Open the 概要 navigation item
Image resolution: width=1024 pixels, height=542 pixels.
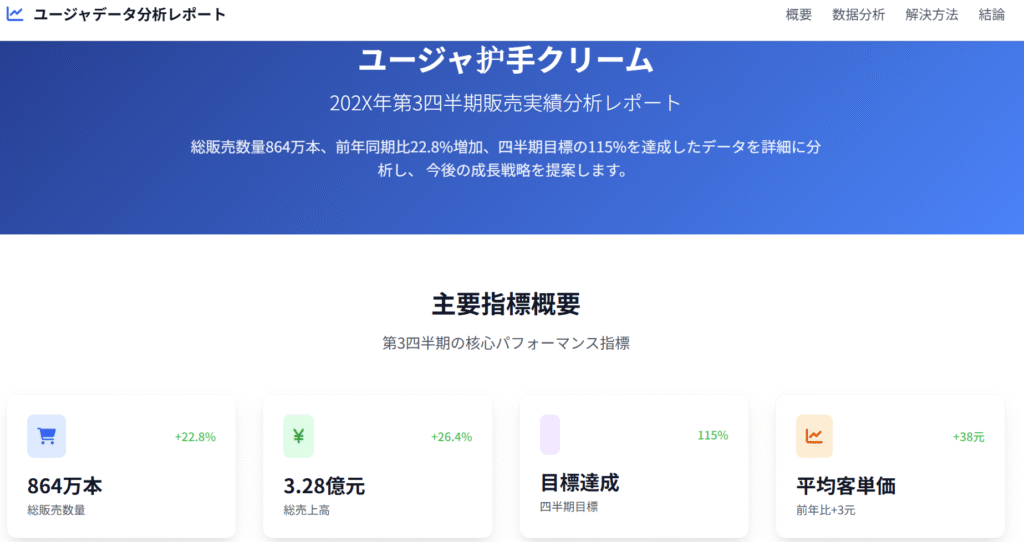(799, 15)
